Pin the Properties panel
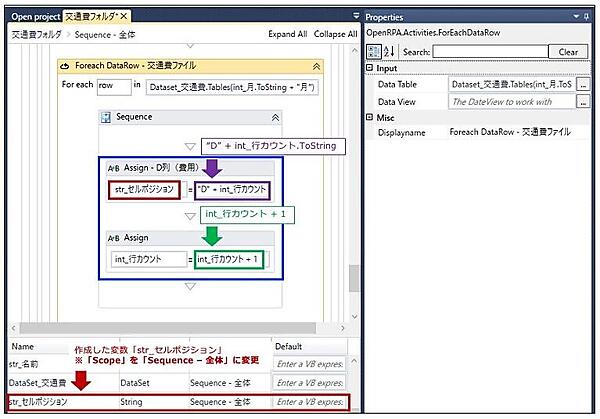600x419 pixels. 586,16
